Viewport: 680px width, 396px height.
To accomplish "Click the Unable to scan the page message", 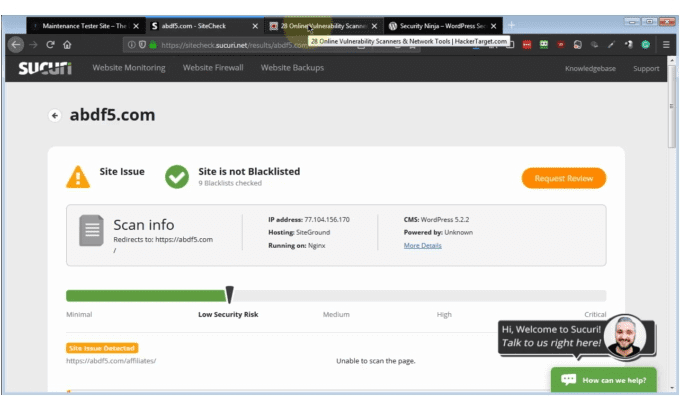I will click(376, 361).
